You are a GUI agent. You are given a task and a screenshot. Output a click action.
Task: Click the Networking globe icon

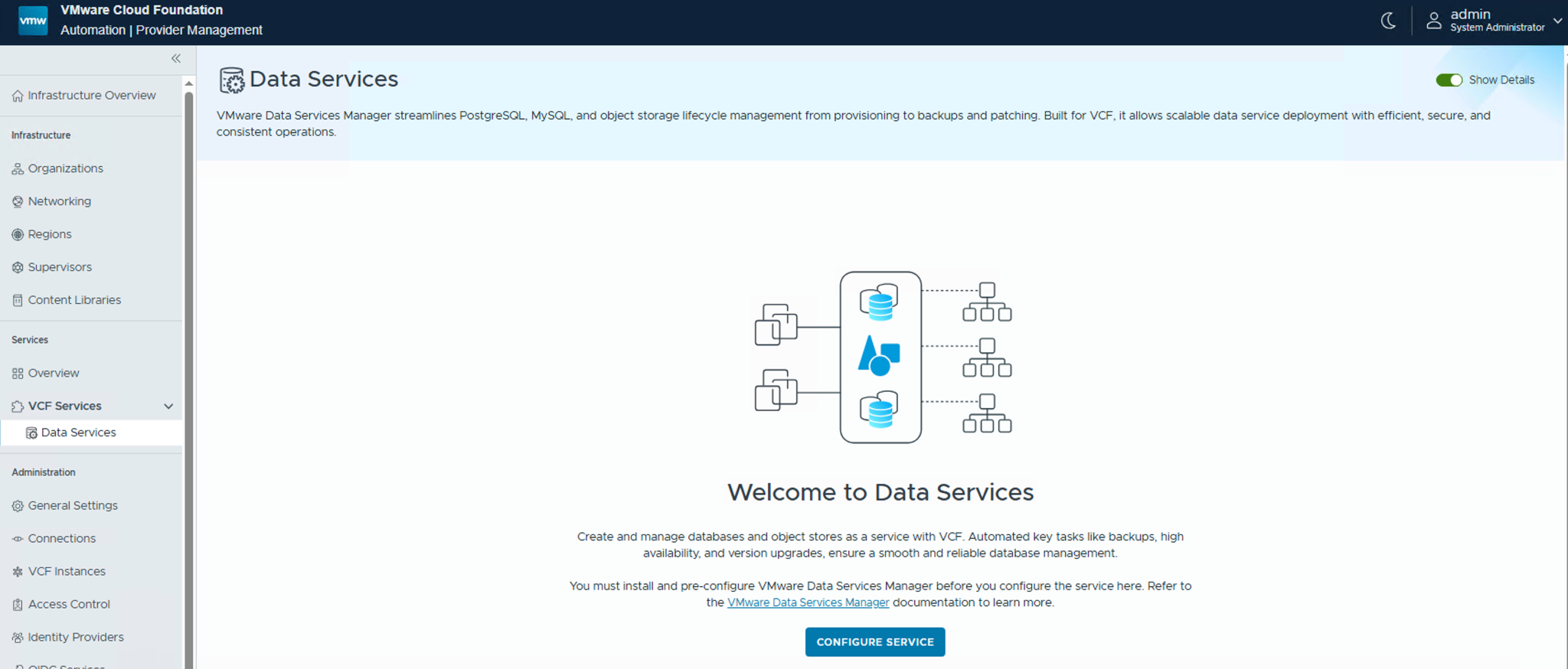coord(18,202)
